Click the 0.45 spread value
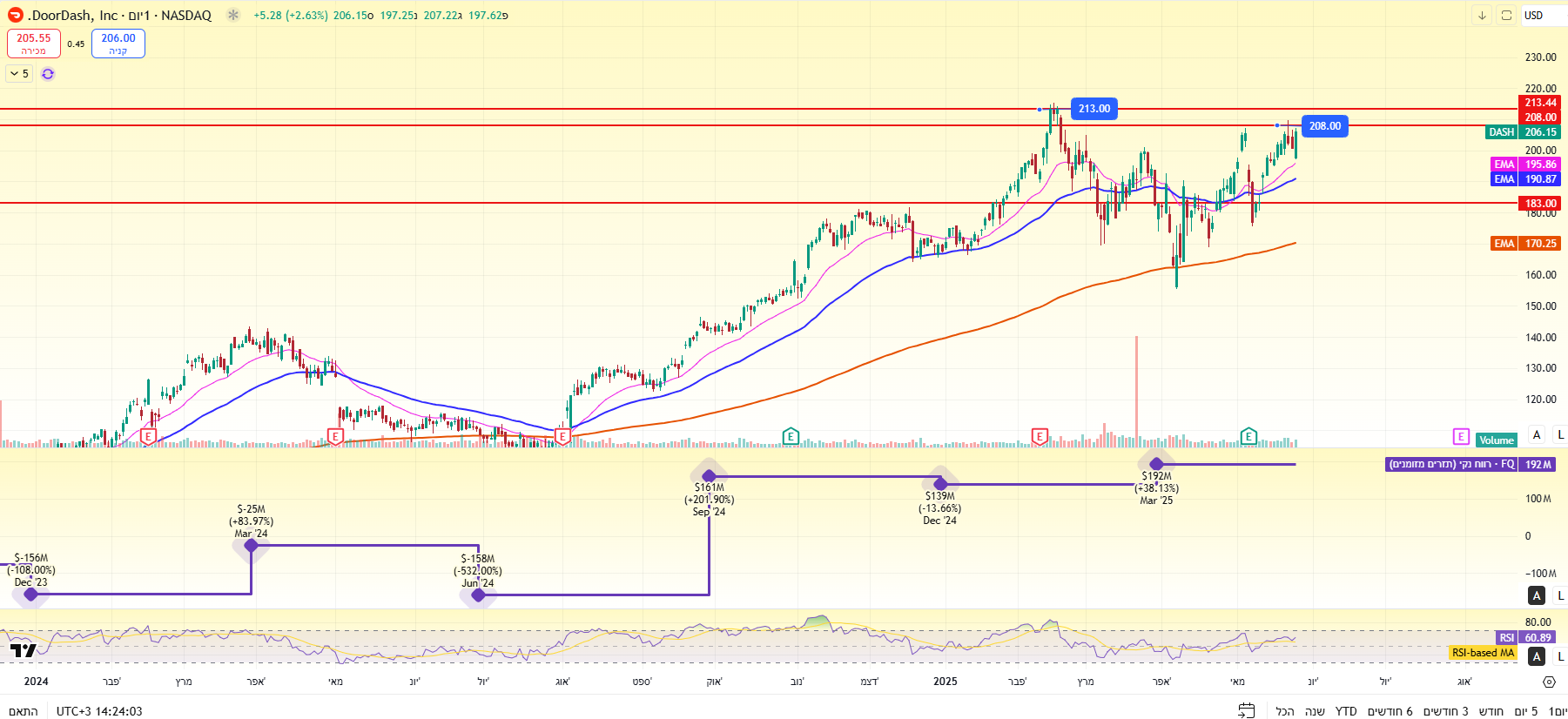1568x719 pixels. click(x=76, y=44)
